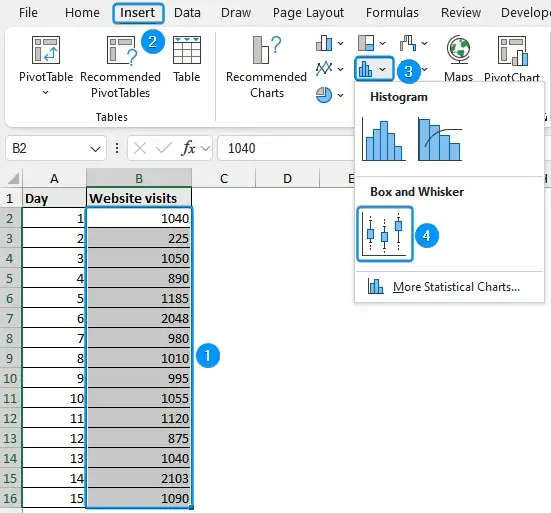
Task: Insert a Table using the Table icon
Action: tap(187, 50)
